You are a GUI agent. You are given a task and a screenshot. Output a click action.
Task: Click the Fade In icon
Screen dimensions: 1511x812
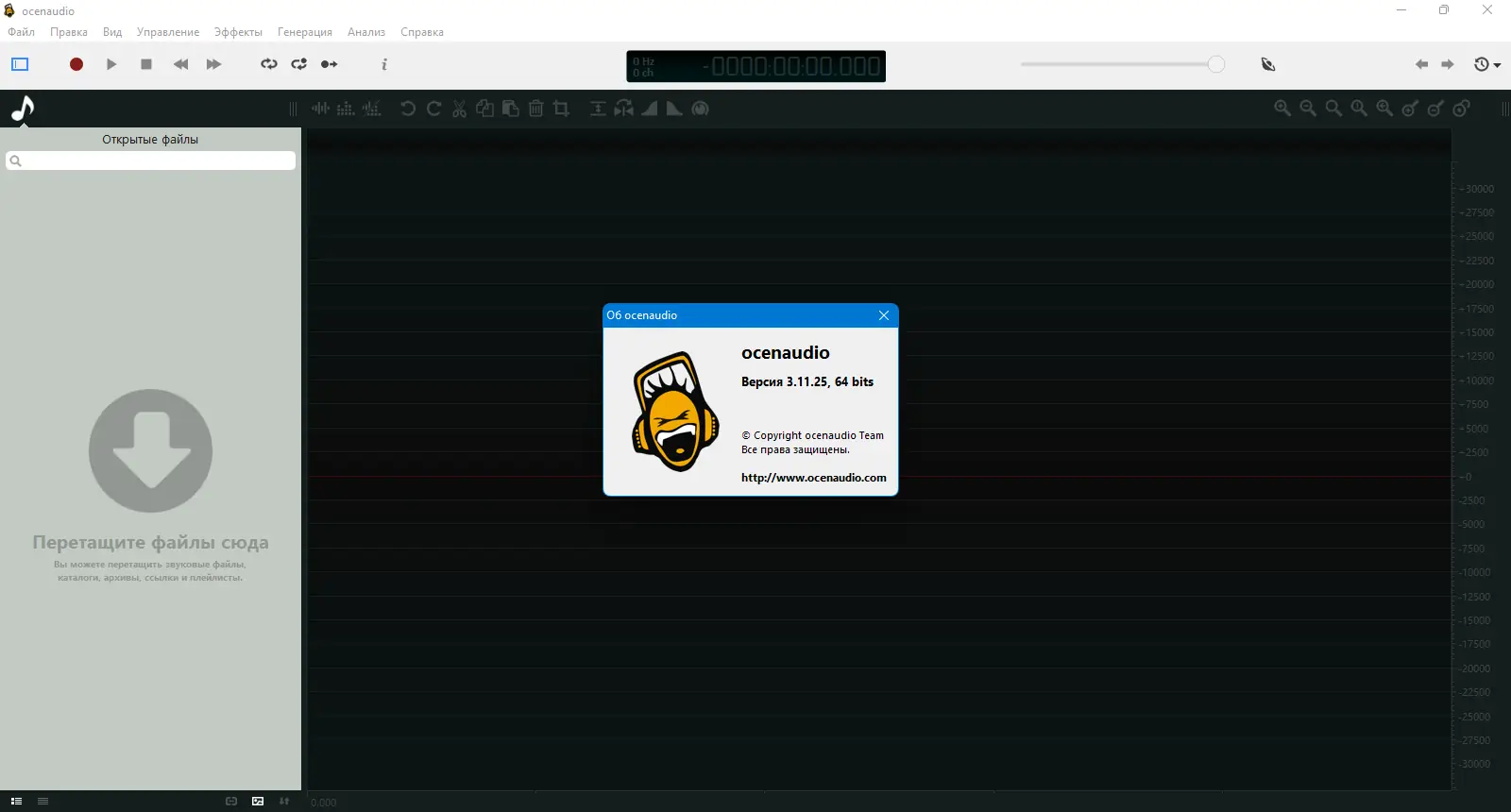[x=649, y=109]
